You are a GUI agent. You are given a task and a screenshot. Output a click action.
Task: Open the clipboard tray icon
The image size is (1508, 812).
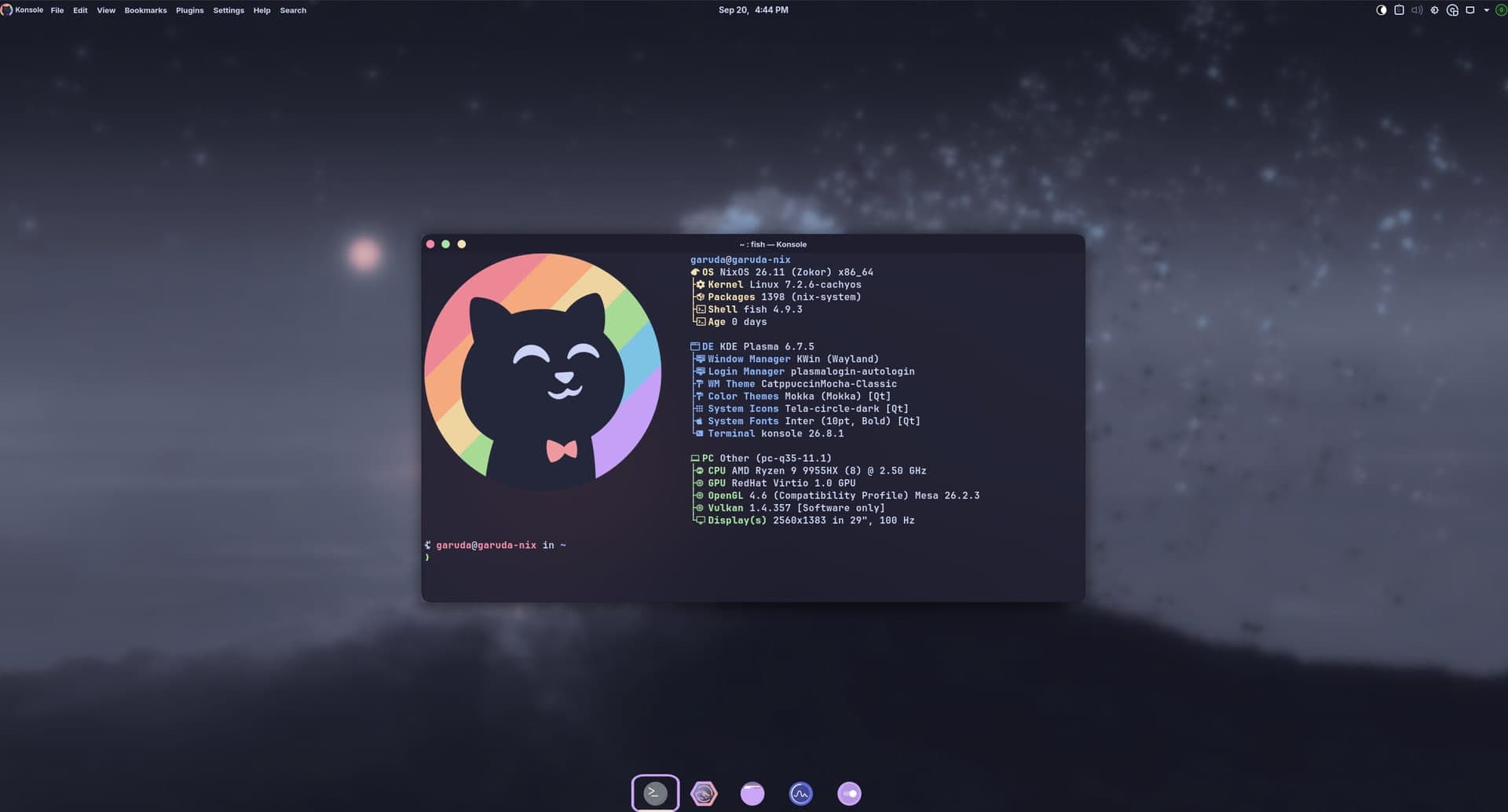click(1399, 10)
